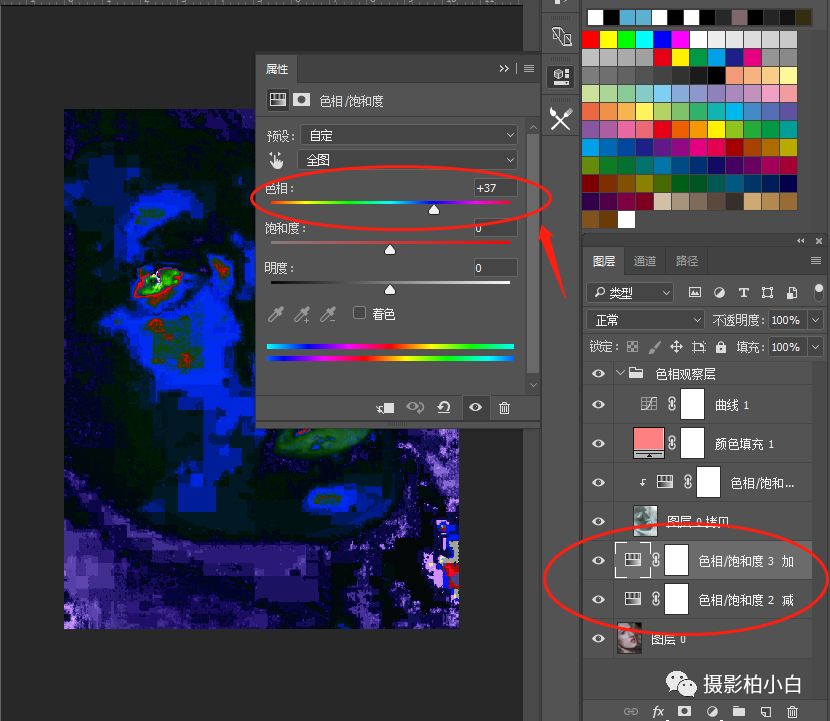Toggle visibility of 颜色填充 1 layer

598,443
